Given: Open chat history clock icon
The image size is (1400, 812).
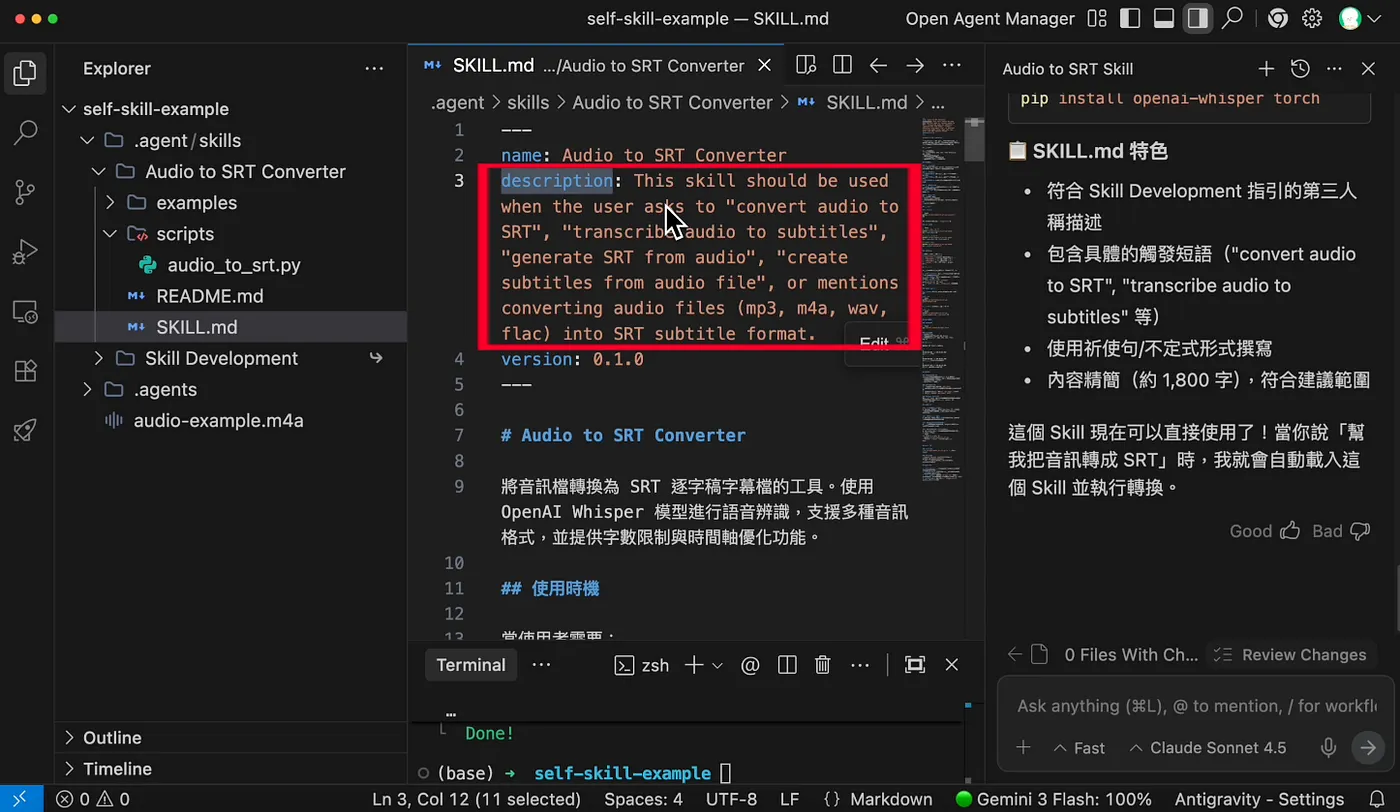Looking at the screenshot, I should pos(1300,69).
